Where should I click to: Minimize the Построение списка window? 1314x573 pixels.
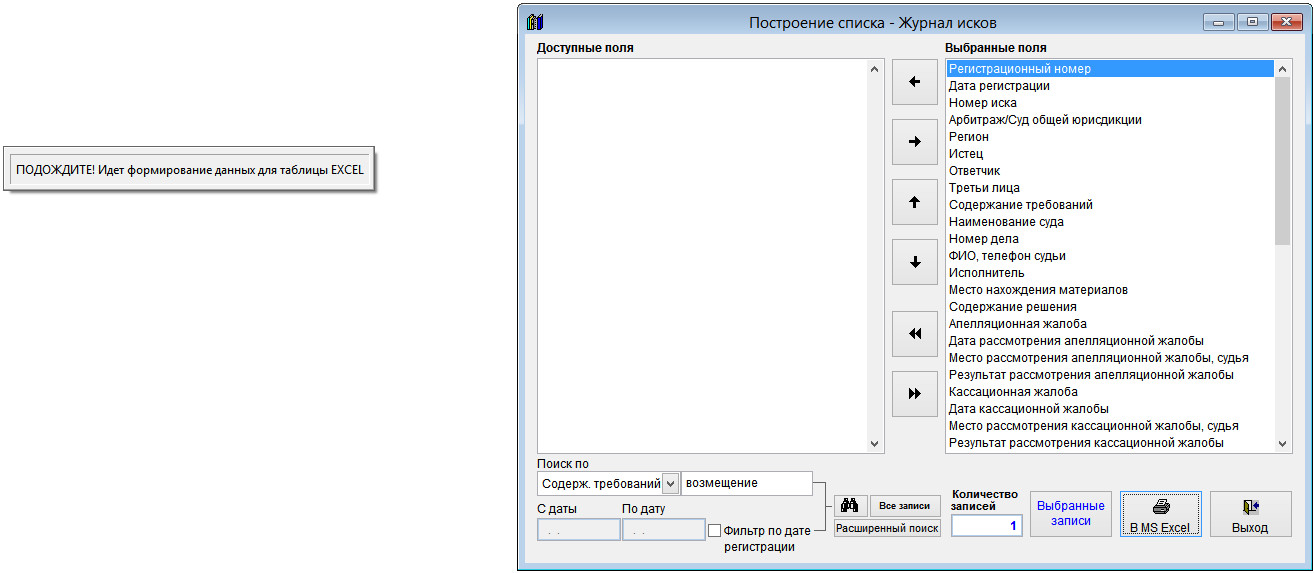tap(1219, 22)
